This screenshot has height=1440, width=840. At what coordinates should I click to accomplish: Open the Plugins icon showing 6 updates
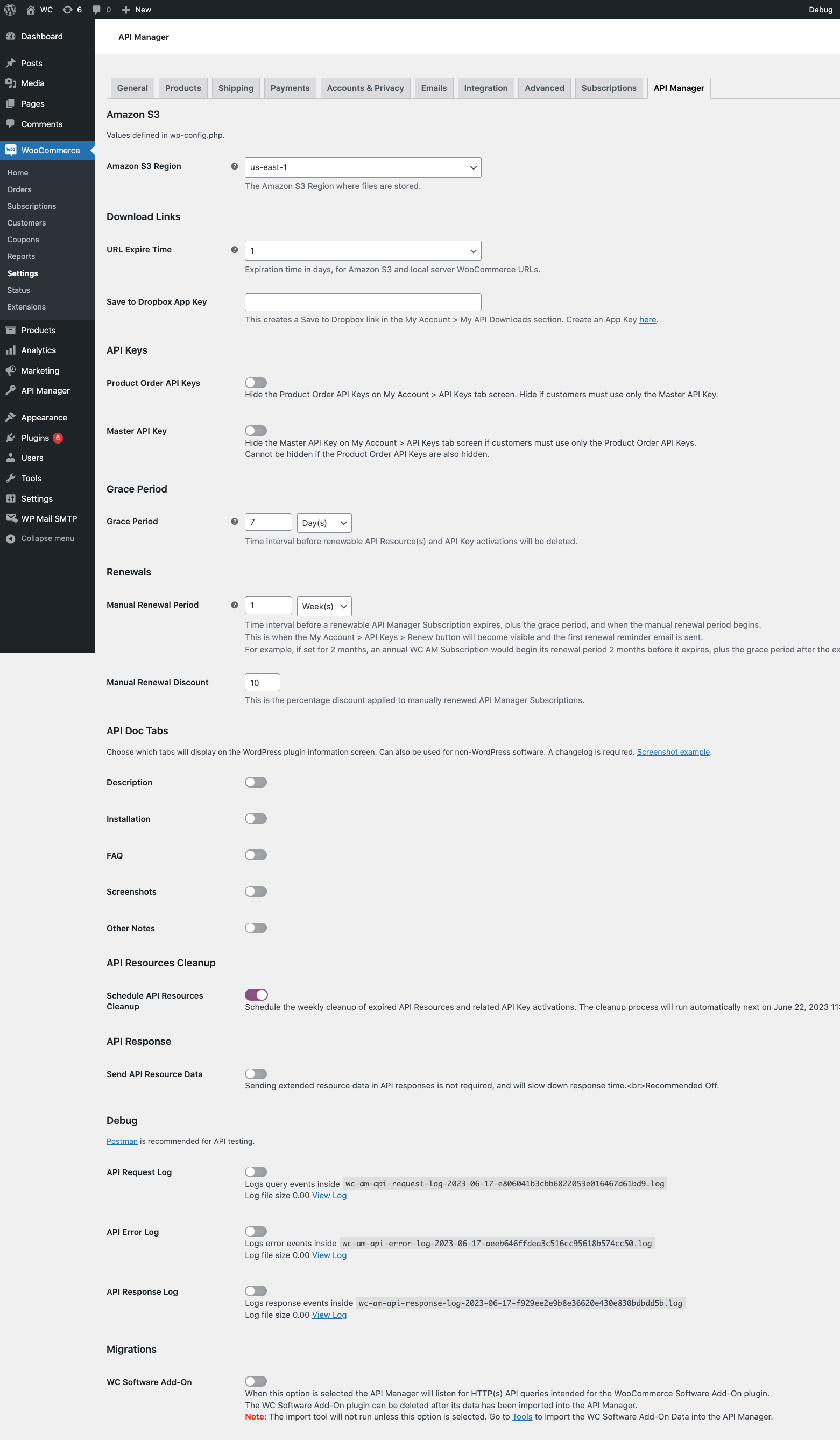point(11,438)
